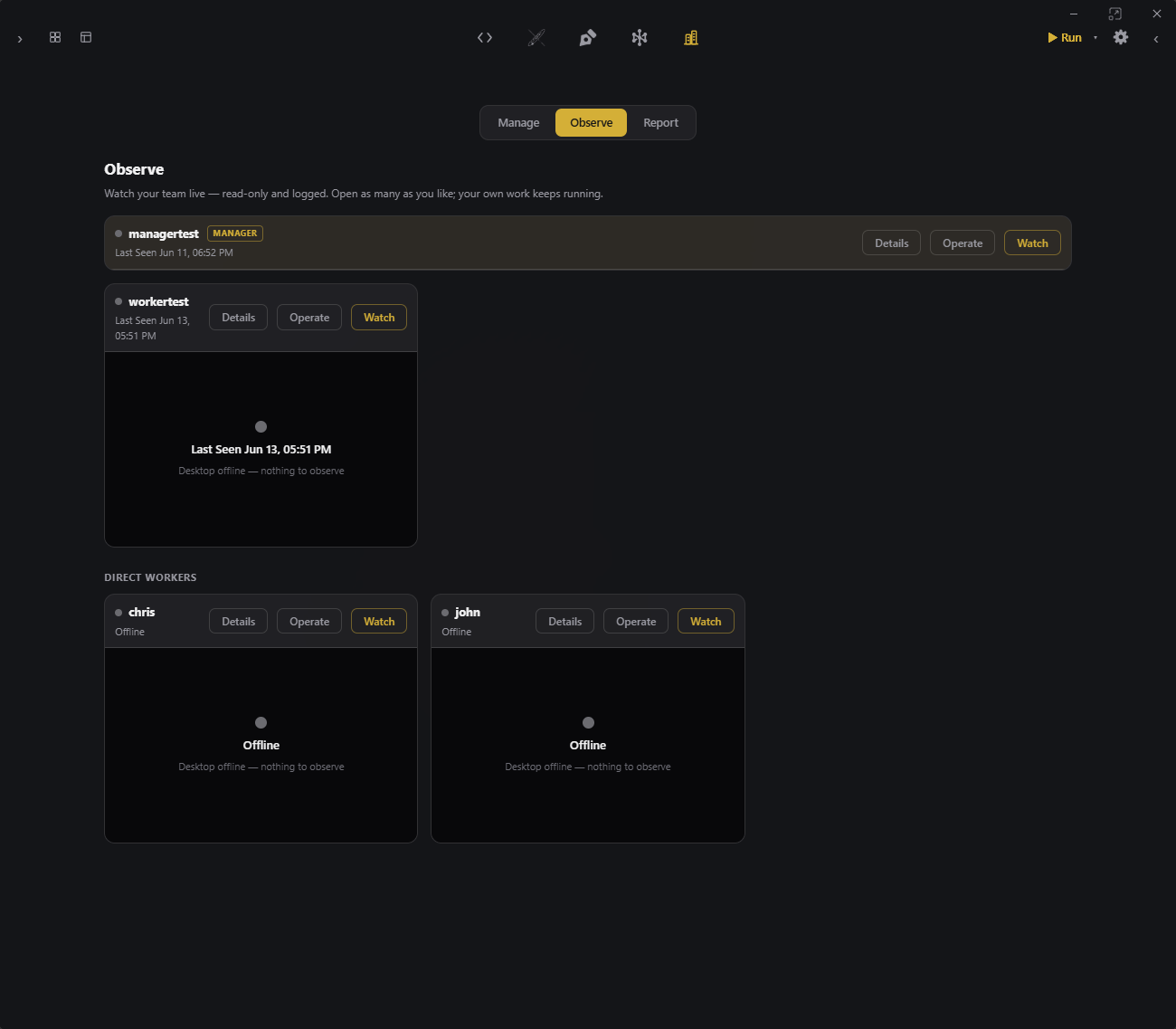1176x1029 pixels.
Task: Open the code view brackets icon
Action: (x=485, y=37)
